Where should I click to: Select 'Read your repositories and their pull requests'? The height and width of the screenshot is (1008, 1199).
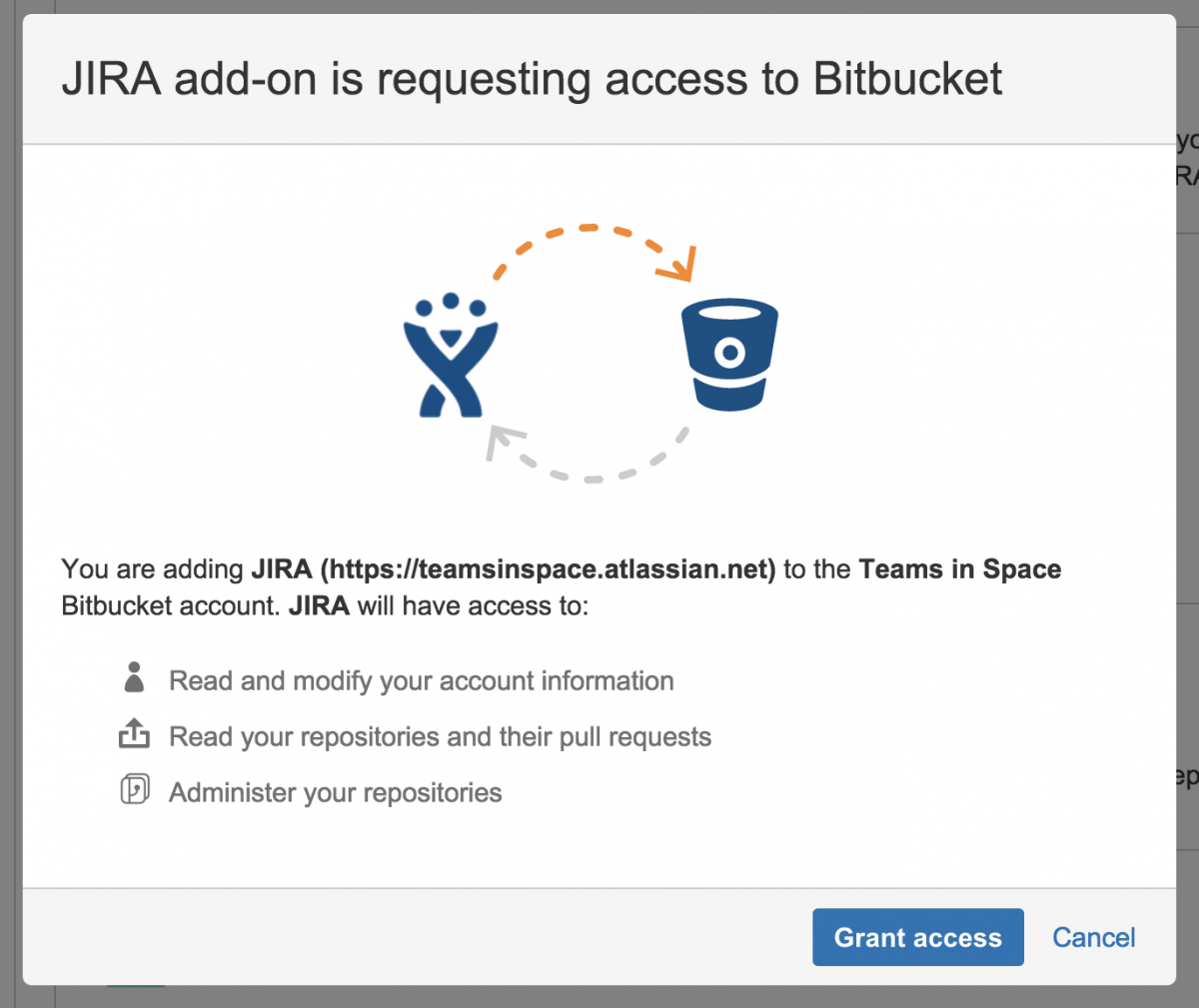(x=440, y=737)
